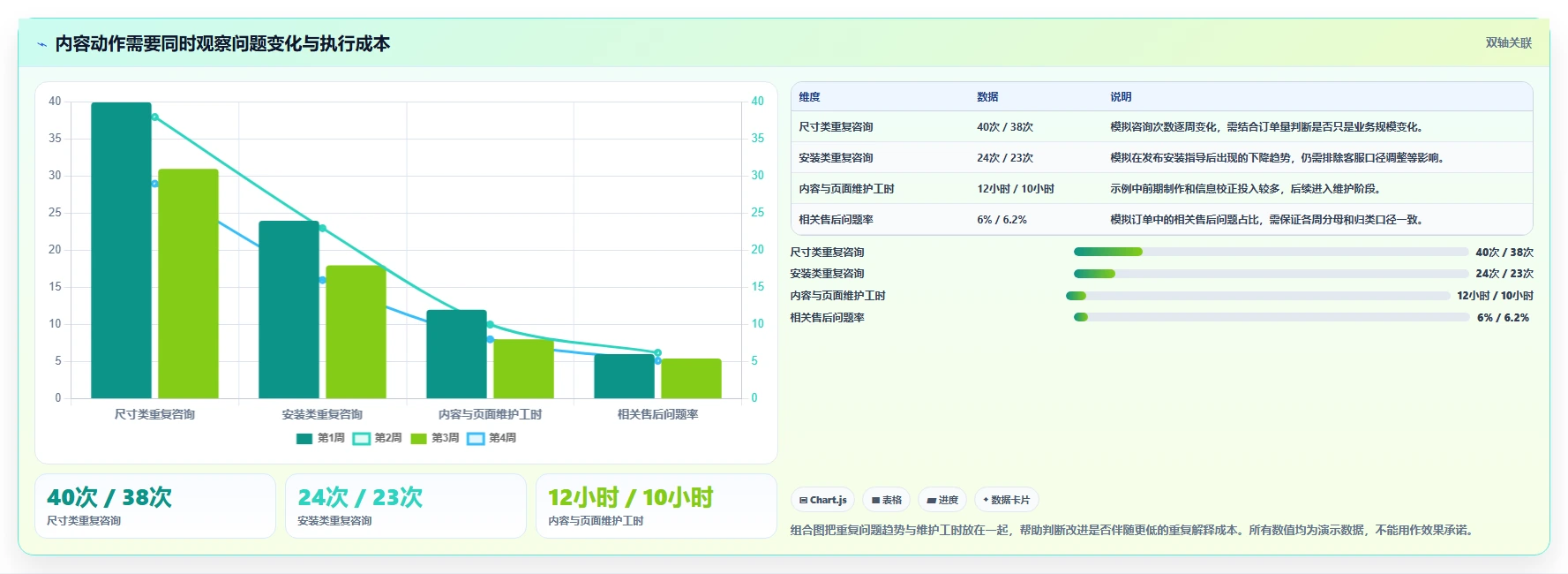
Task: Click the blue 第4周 line point for 安装类重复咨询
Action: click(322, 280)
